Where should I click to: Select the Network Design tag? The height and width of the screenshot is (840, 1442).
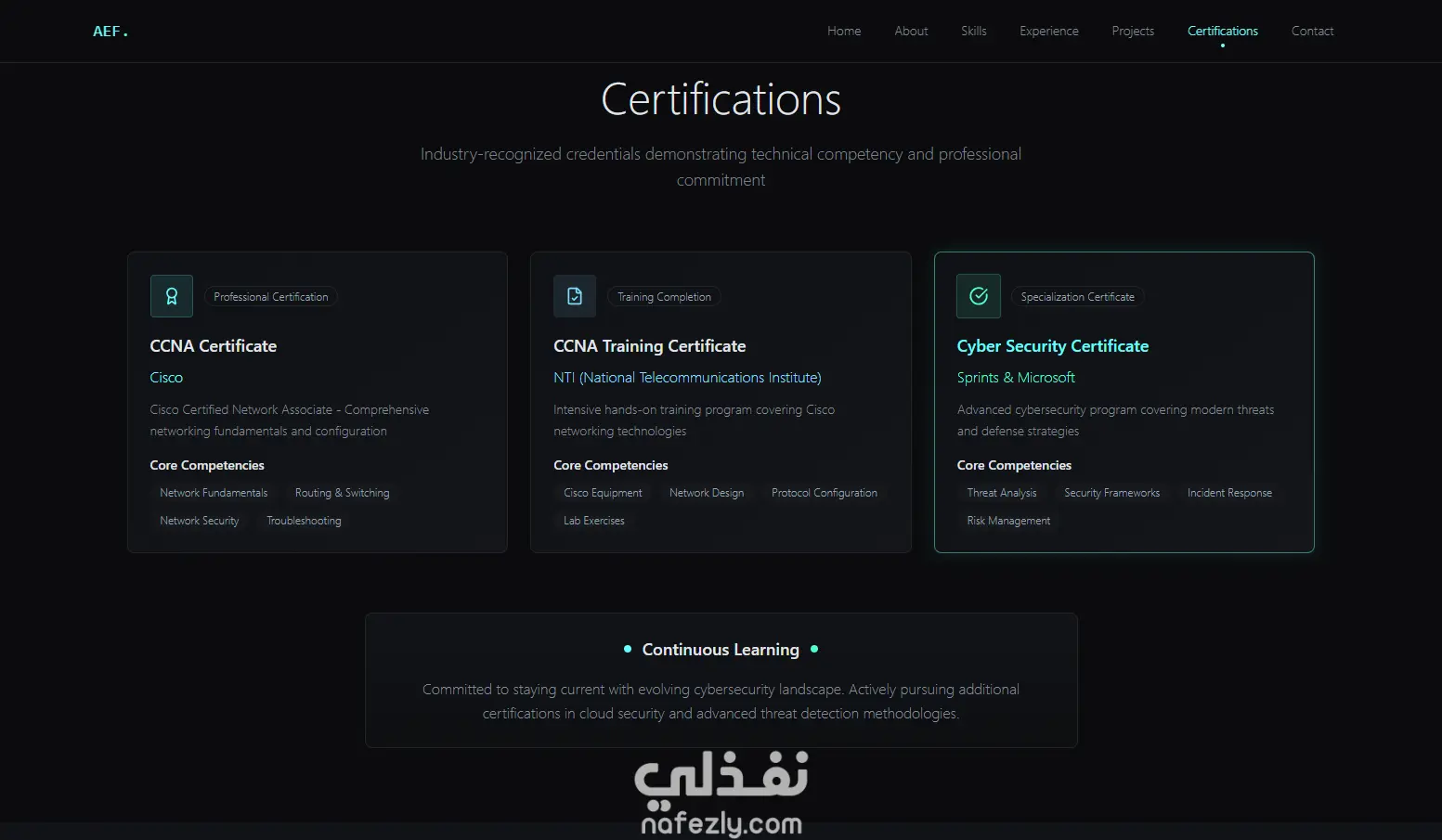(707, 493)
